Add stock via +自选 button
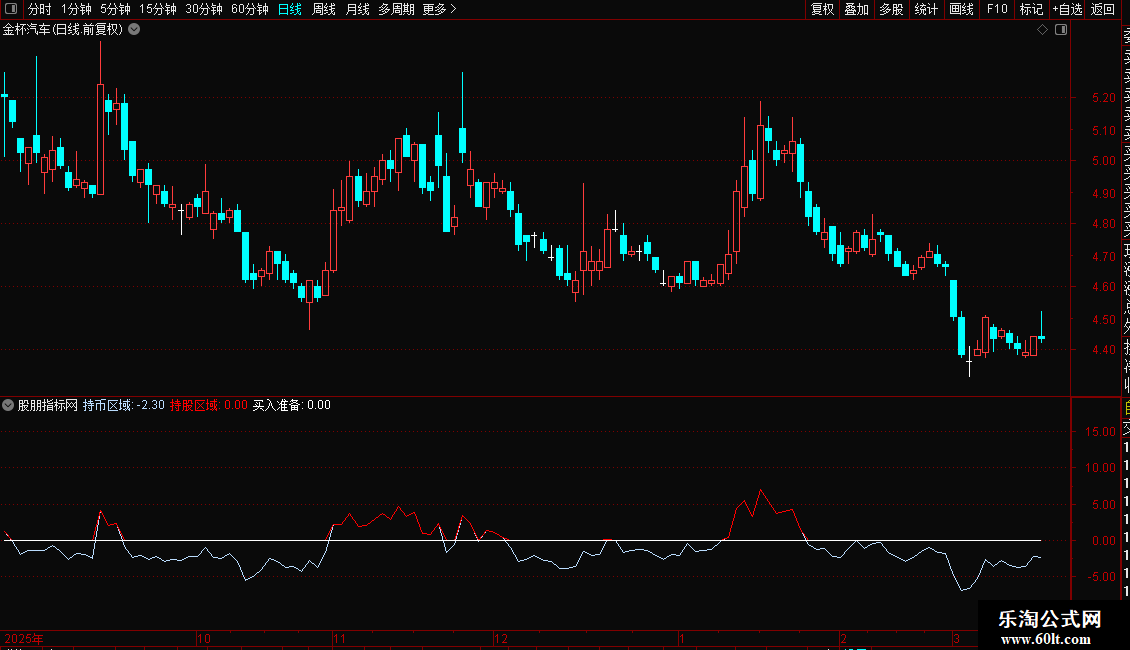 pyautogui.click(x=1067, y=9)
